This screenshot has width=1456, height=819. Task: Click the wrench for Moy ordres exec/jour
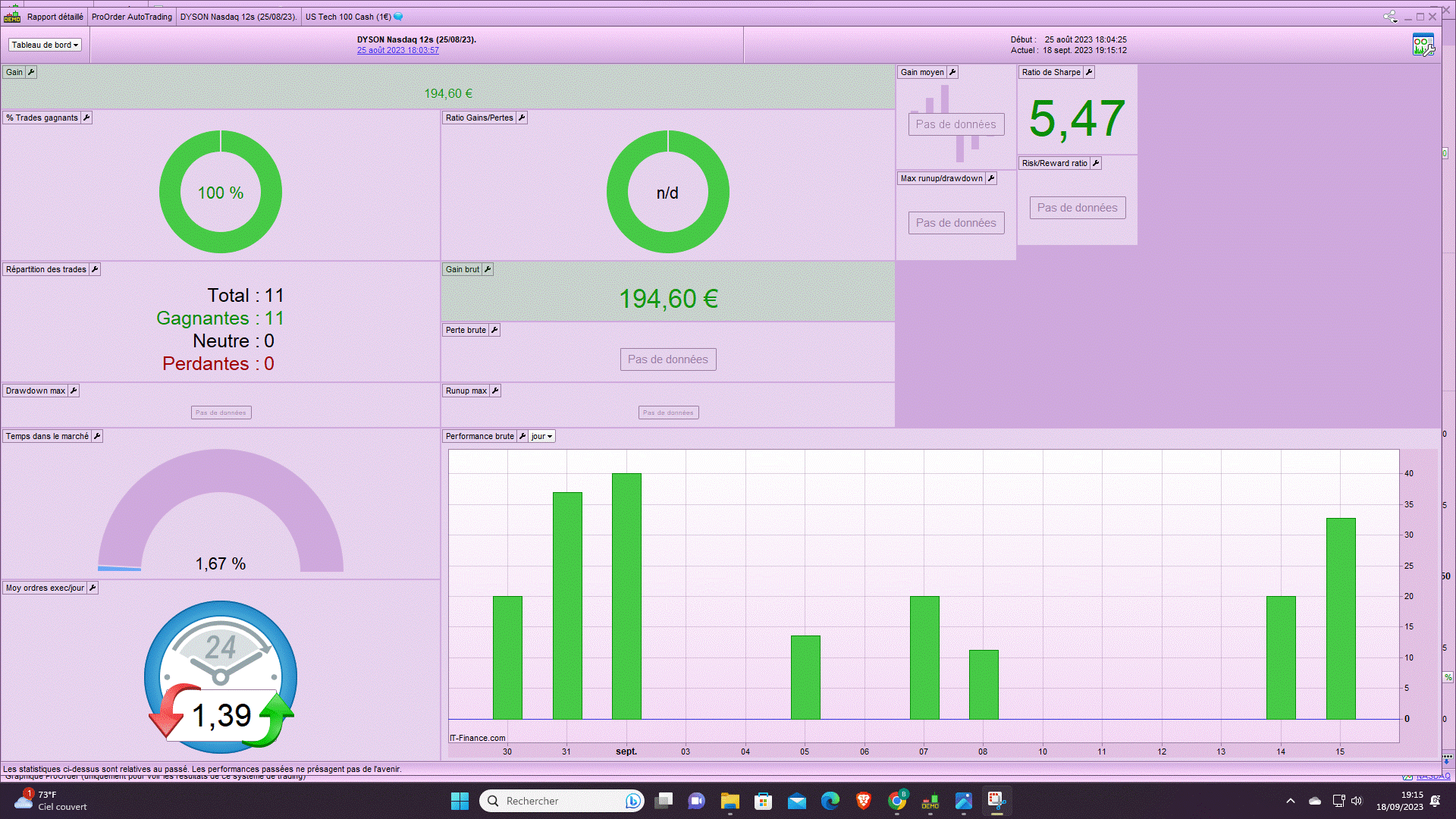pos(93,588)
